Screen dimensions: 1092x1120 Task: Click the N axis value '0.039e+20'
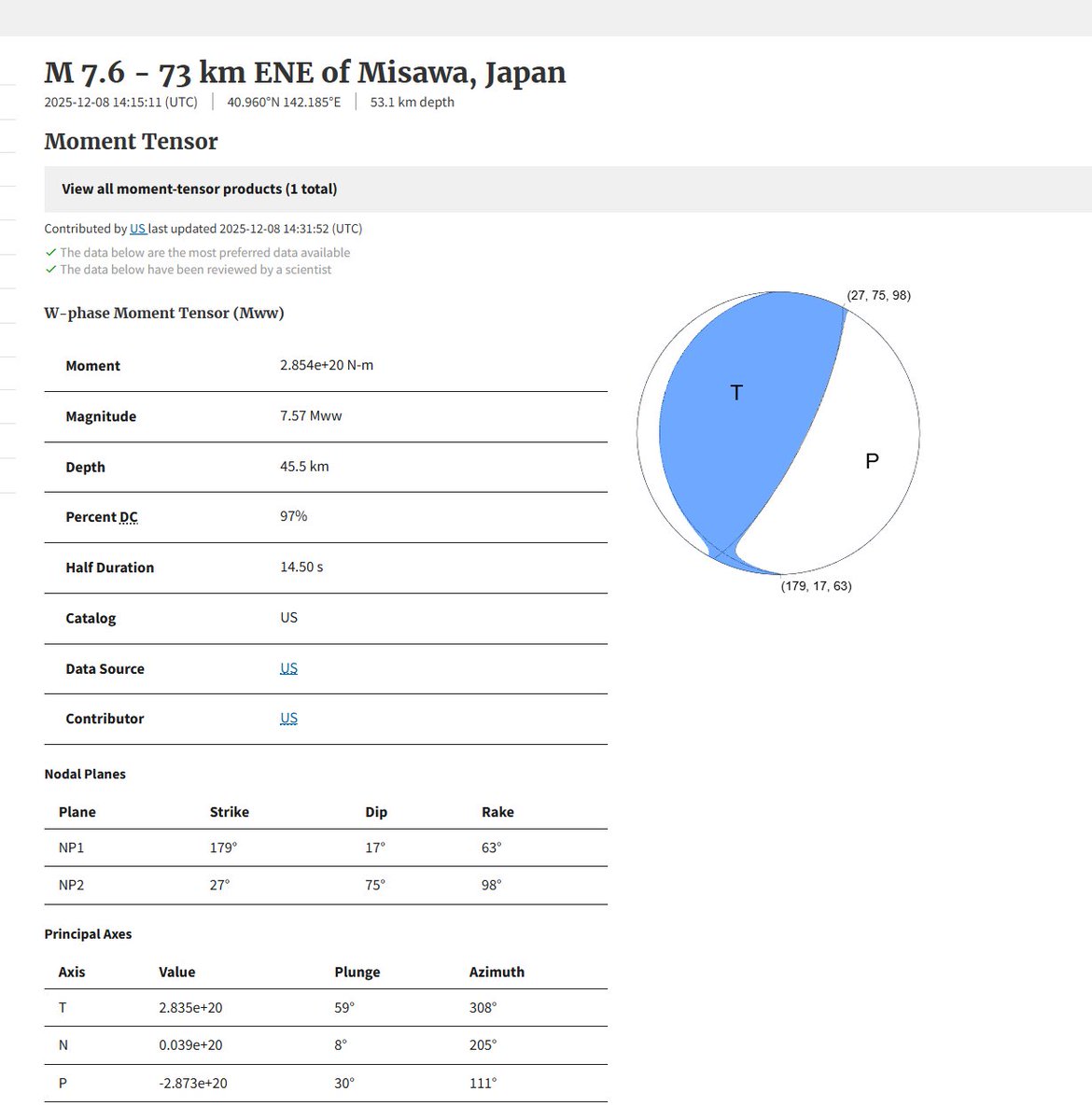click(x=190, y=1045)
